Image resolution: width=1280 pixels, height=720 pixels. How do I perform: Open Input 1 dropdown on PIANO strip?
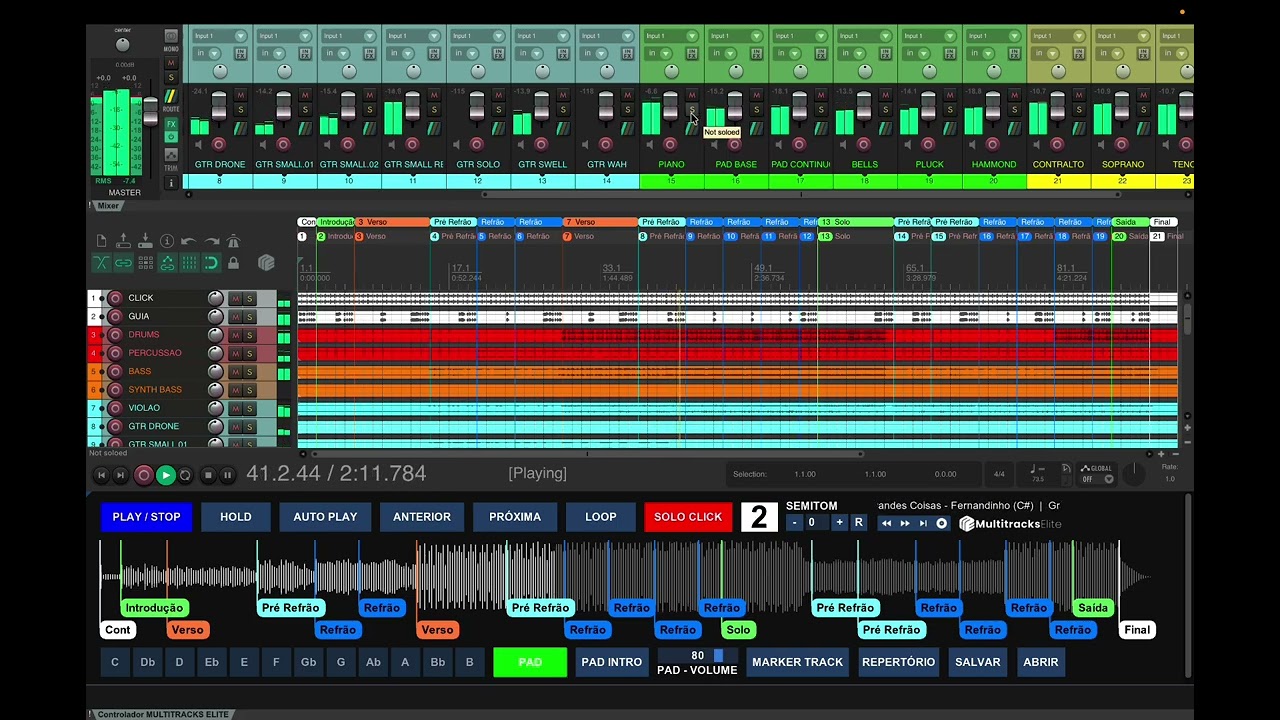pyautogui.click(x=670, y=36)
